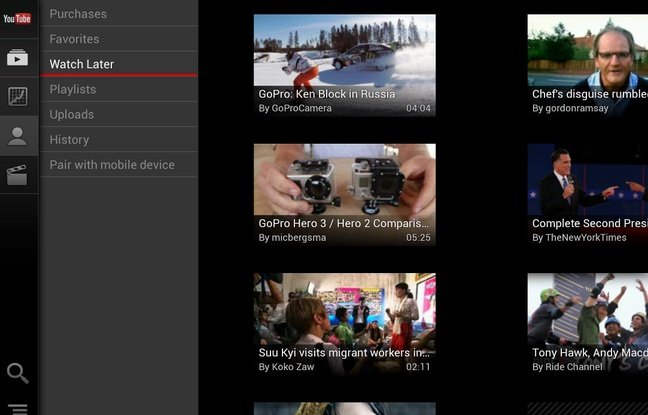Viewport: 648px width, 415px height.
Task: Open the movies clapperboard icon
Action: pyautogui.click(x=17, y=174)
